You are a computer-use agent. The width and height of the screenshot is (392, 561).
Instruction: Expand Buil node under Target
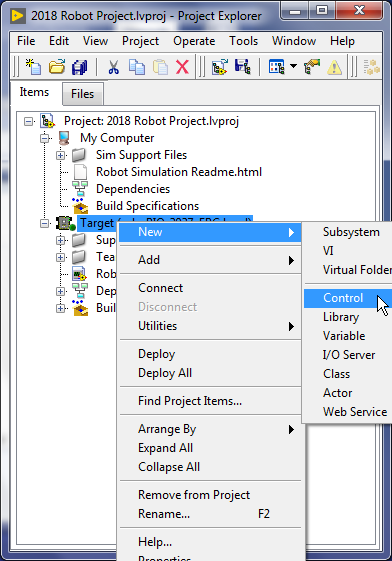pos(60,308)
